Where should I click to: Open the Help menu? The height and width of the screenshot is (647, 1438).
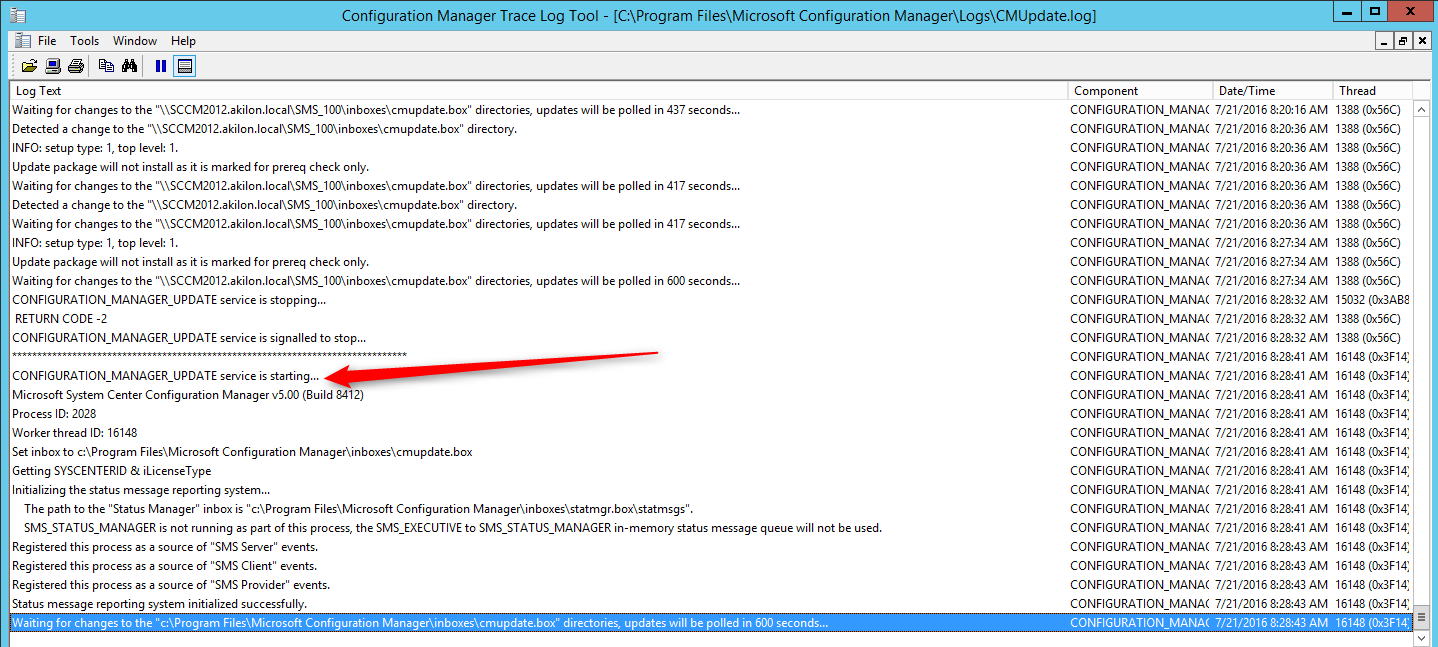coord(183,41)
